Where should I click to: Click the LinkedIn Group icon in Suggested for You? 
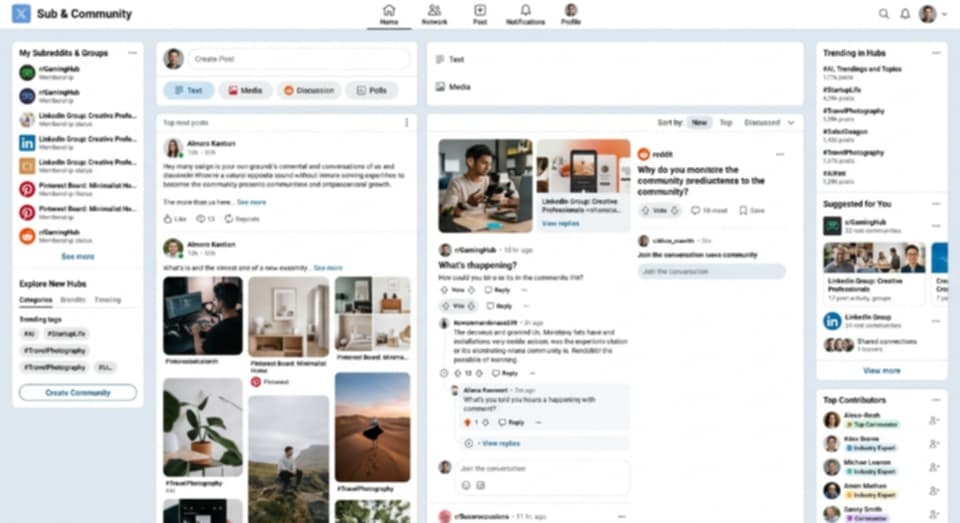[831, 321]
